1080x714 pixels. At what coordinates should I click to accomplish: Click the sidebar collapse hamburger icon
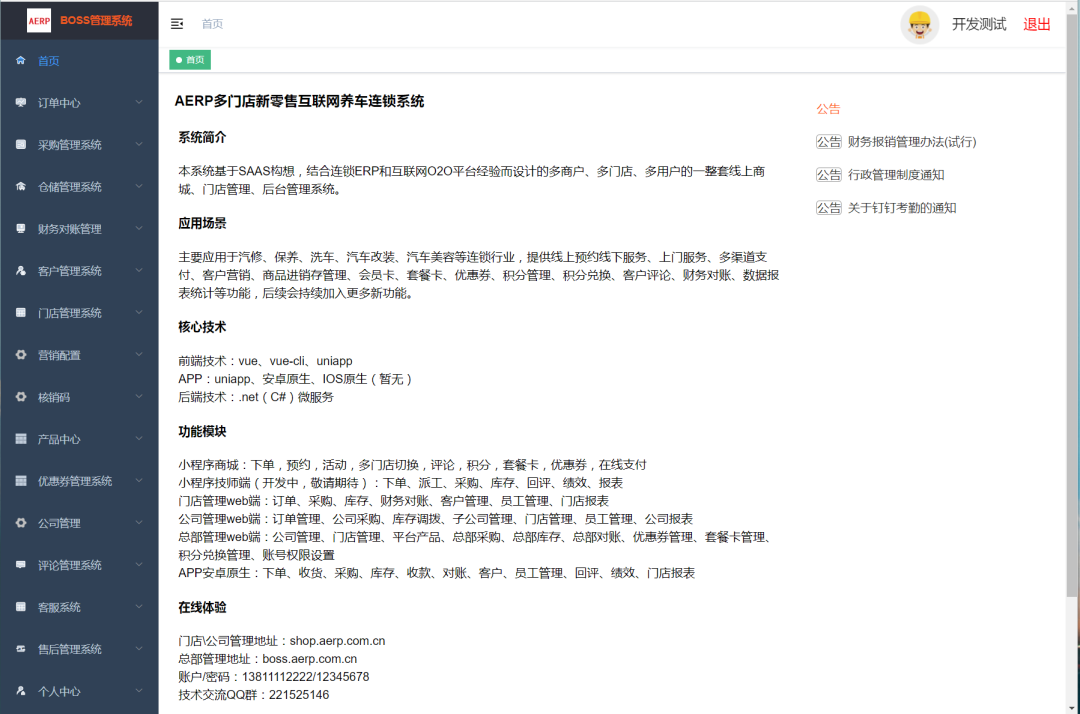click(x=176, y=22)
